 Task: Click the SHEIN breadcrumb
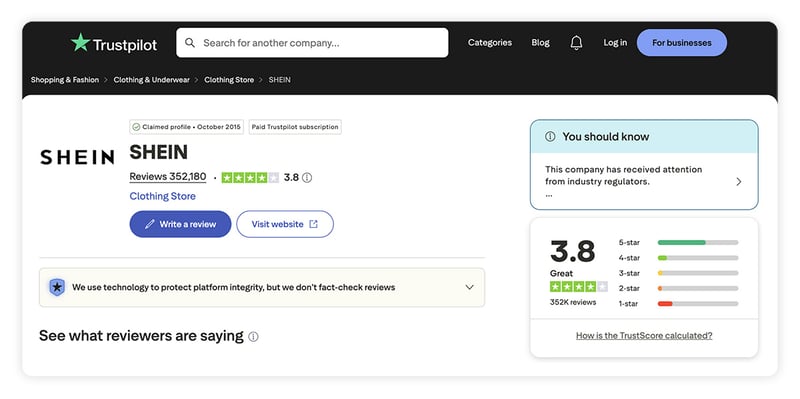pos(280,80)
